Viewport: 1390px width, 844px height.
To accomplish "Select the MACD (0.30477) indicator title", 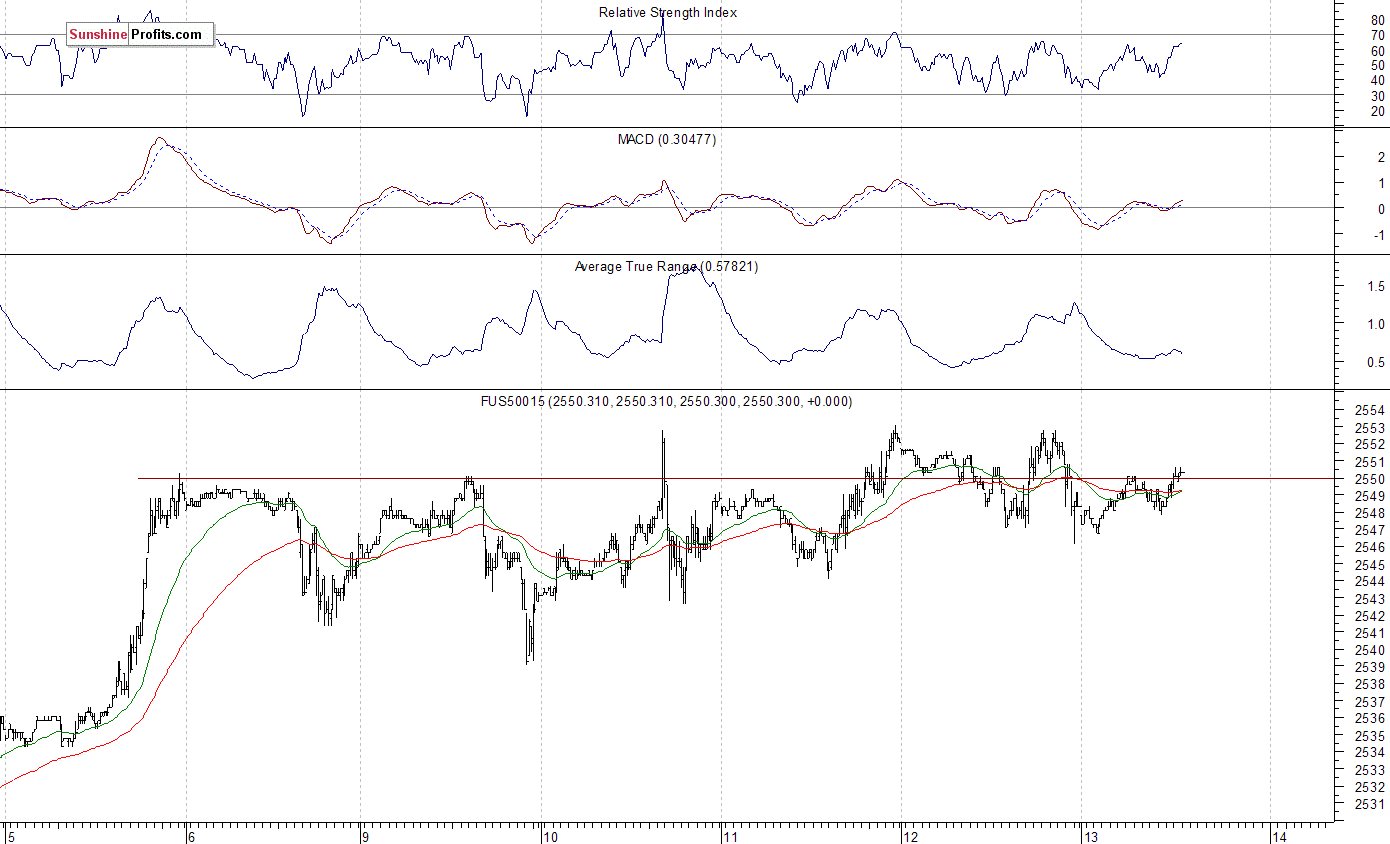I will [667, 139].
